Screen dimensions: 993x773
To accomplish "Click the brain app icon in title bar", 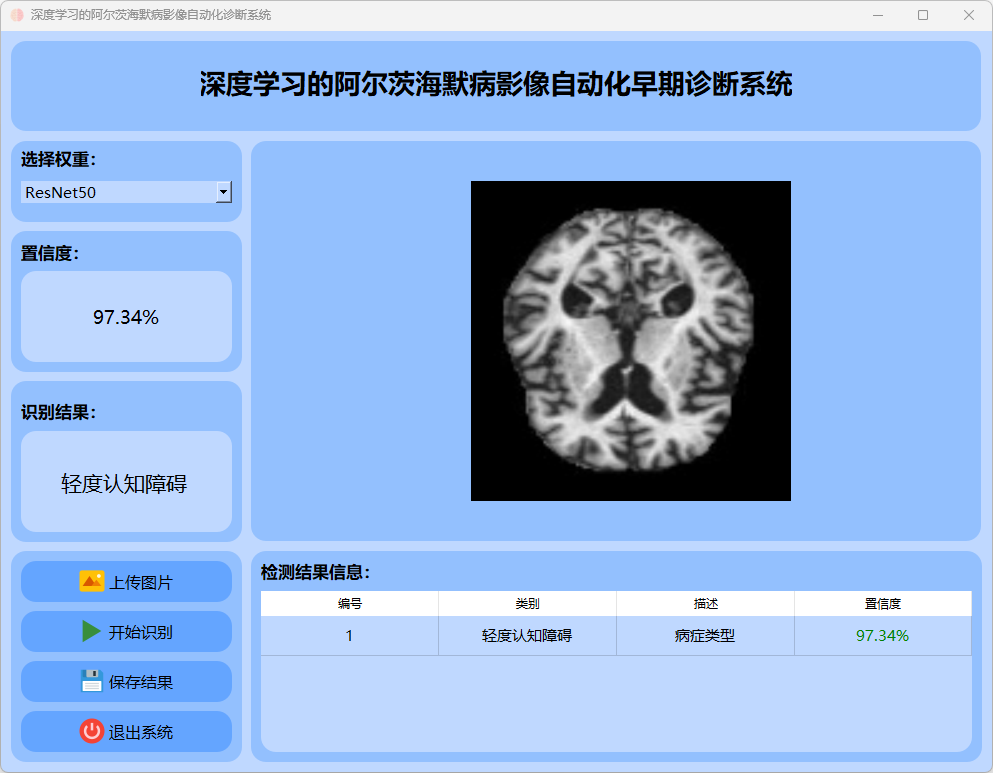I will click(17, 15).
